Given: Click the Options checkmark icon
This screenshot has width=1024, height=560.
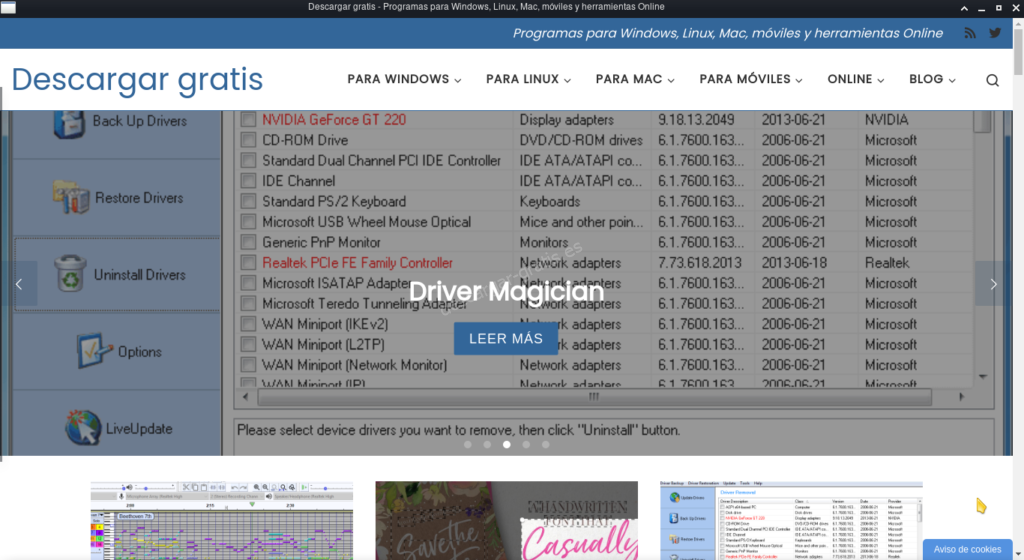Looking at the screenshot, I should 93,350.
